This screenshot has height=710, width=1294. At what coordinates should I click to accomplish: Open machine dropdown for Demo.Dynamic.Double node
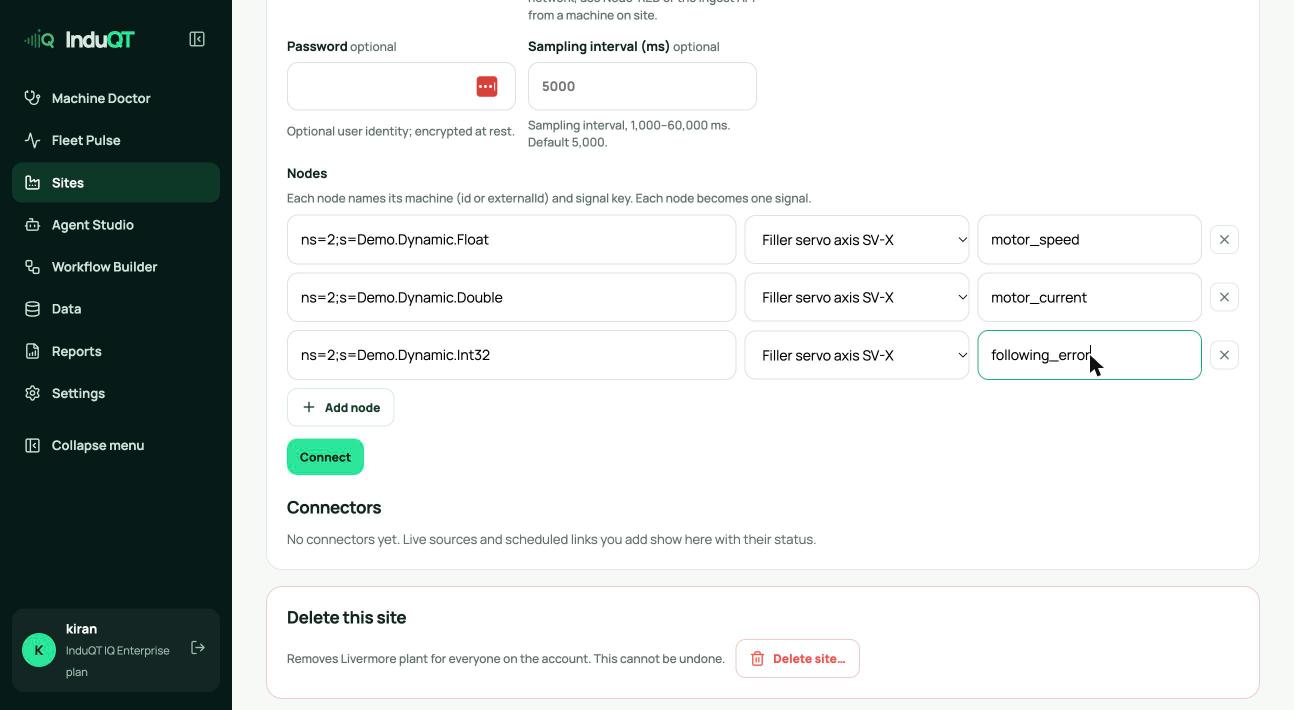pyautogui.click(x=857, y=298)
